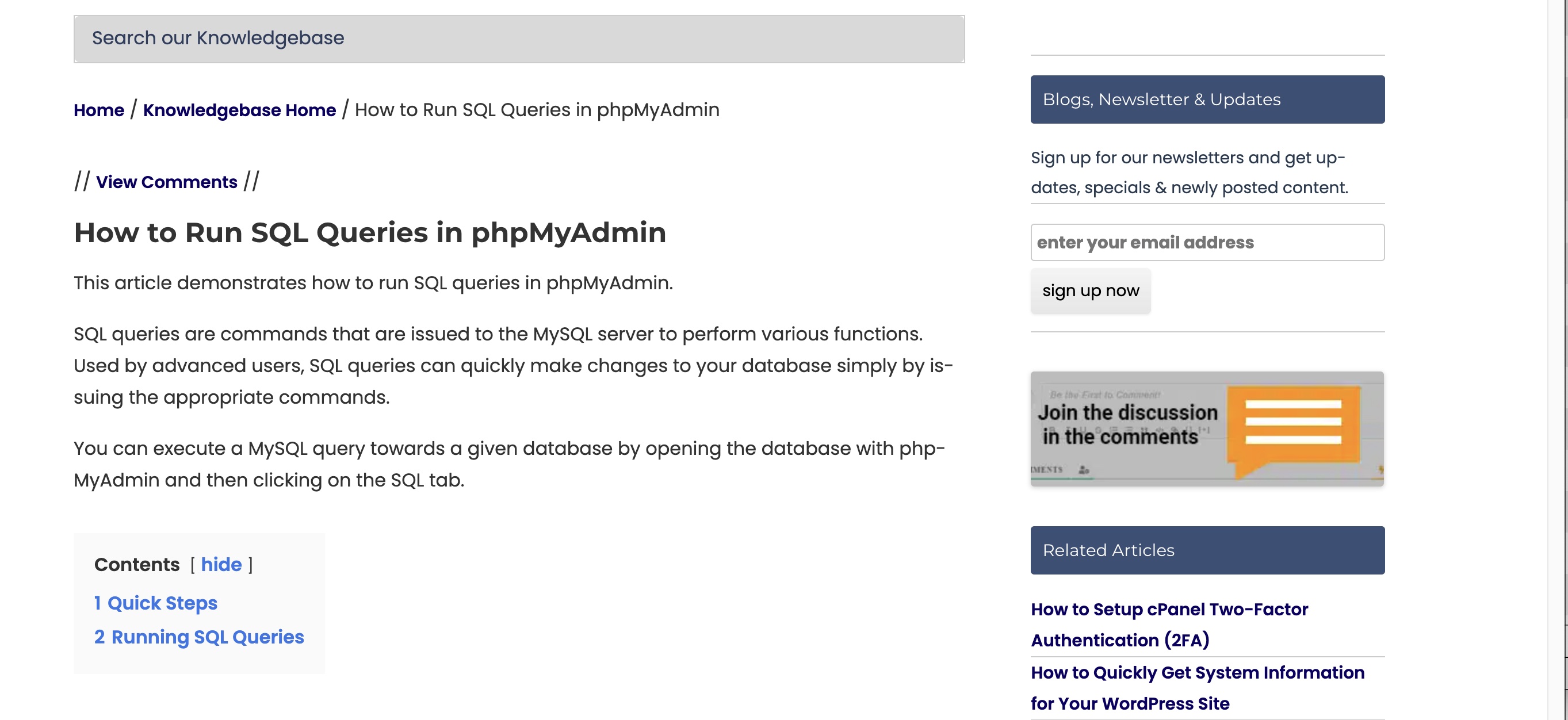Open the Home breadcrumb link
Image resolution: width=1568 pixels, height=720 pixels.
point(98,110)
